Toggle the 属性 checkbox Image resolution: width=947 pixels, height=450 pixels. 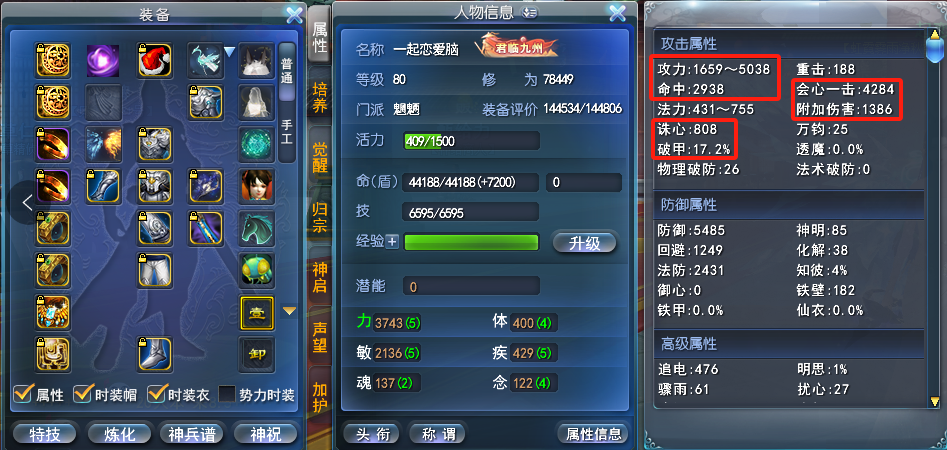(23, 394)
